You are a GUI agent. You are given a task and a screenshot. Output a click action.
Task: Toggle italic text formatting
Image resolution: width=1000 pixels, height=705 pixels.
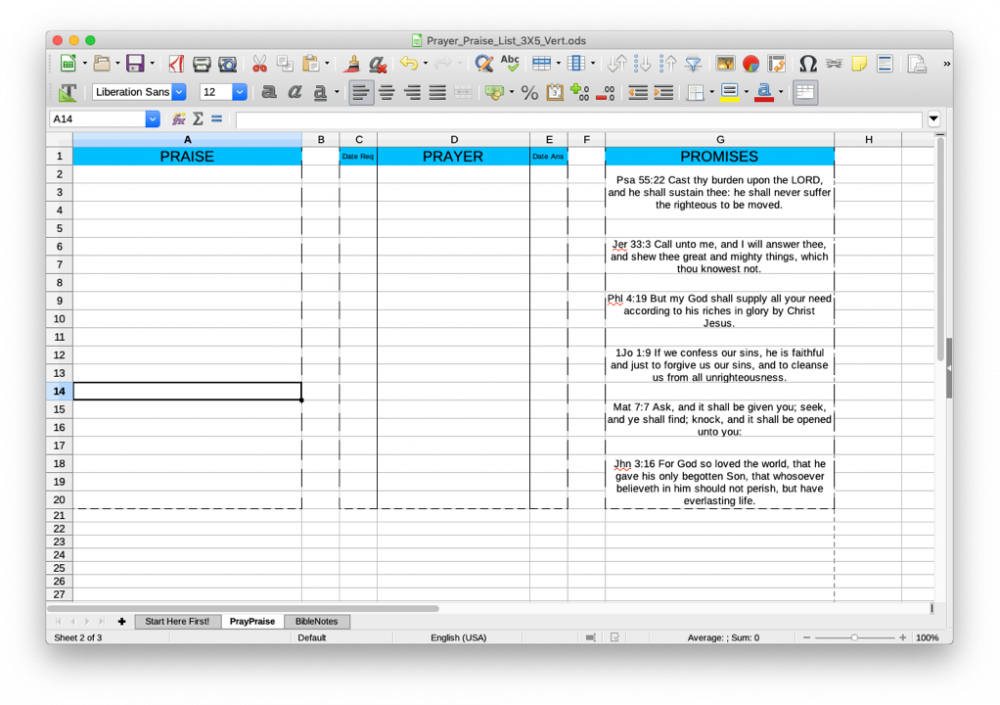coord(294,93)
